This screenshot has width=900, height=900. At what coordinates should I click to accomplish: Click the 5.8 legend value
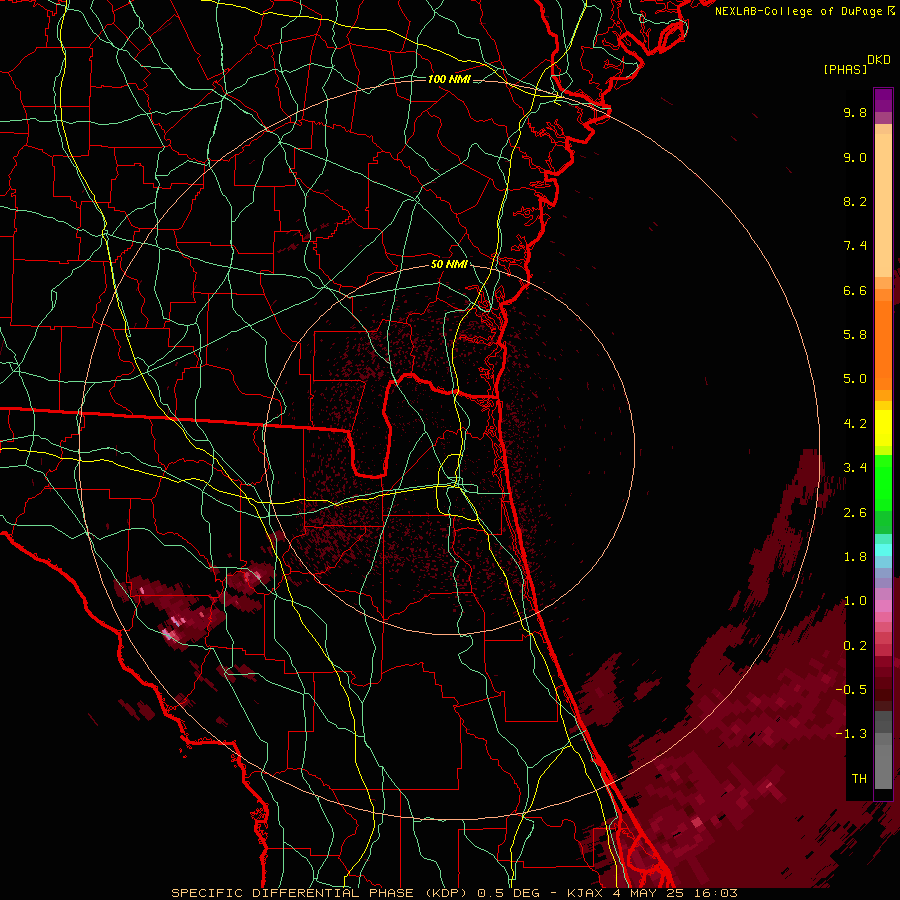pos(855,335)
